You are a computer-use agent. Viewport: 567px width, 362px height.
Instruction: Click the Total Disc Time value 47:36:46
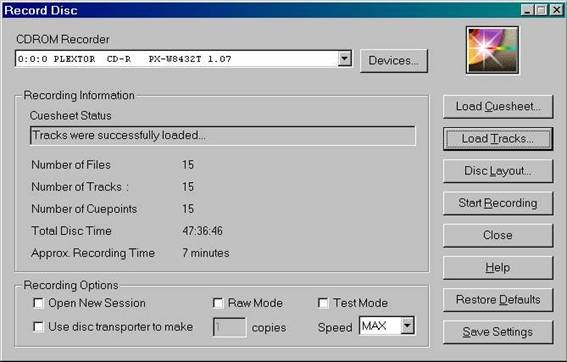[x=202, y=231]
